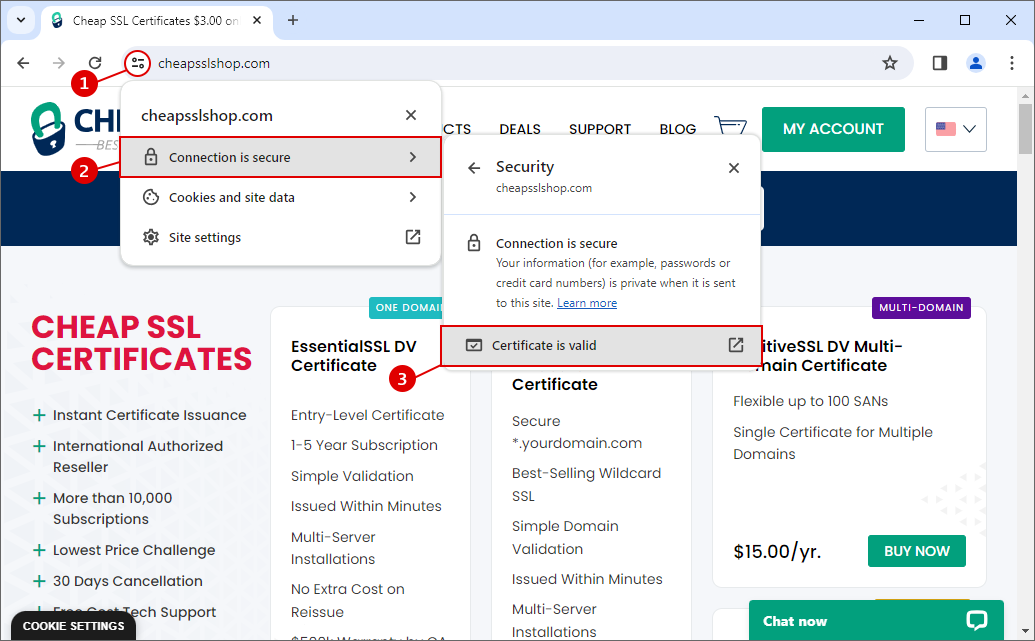Select the Cheap SSL Certificates tab
This screenshot has height=641, width=1035.
[156, 20]
